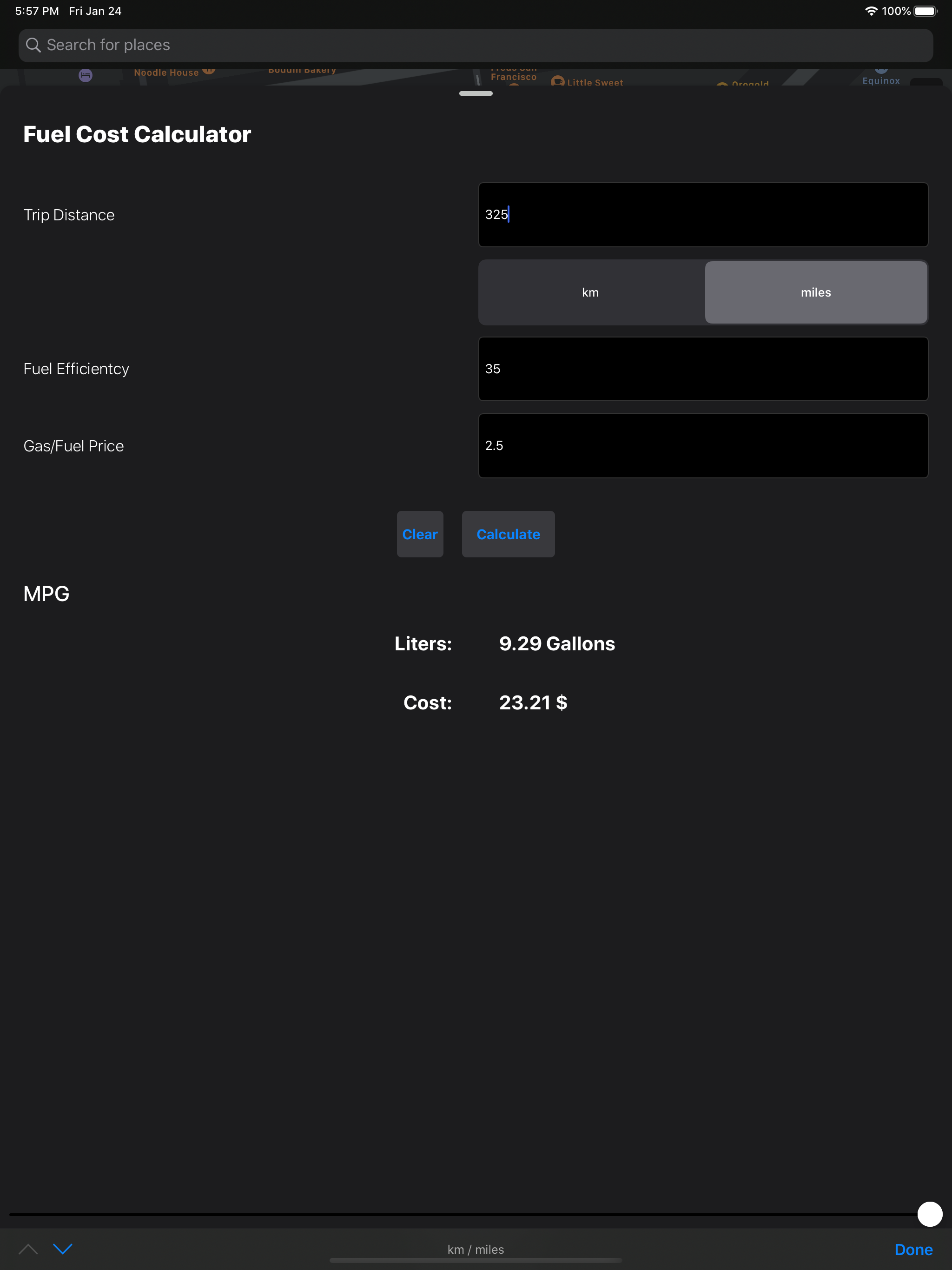Image resolution: width=952 pixels, height=1270 pixels.
Task: Tap the Equinox map label
Action: pyautogui.click(x=881, y=81)
